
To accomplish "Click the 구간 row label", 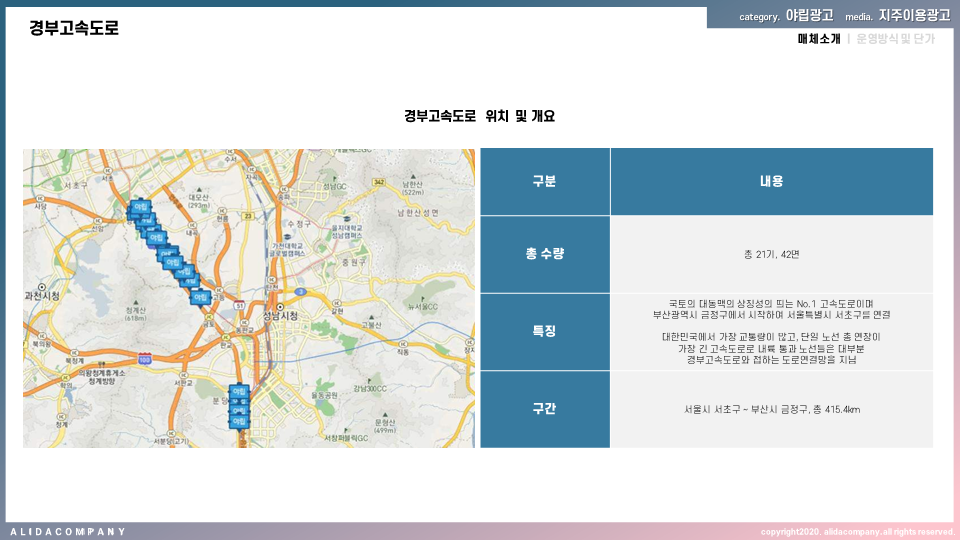I will coord(544,409).
